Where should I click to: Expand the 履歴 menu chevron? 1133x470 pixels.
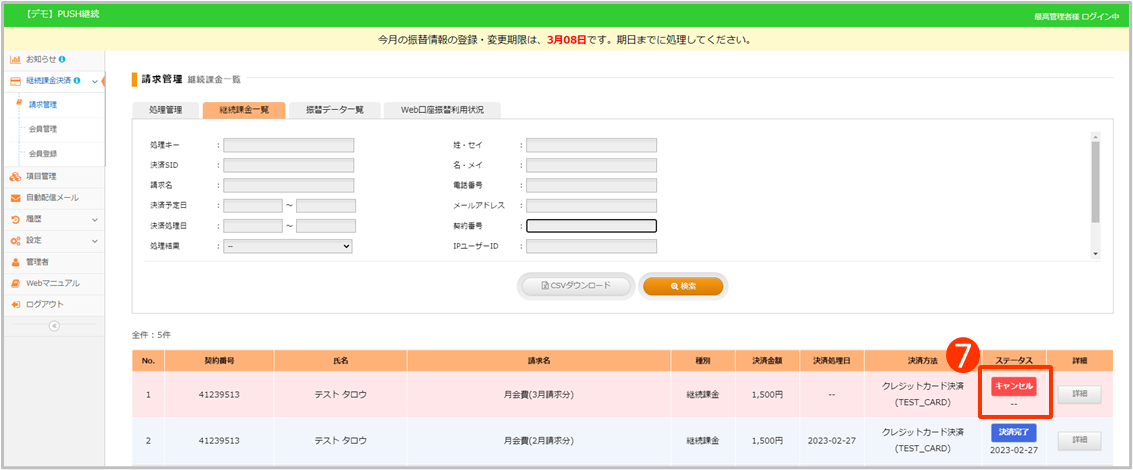pos(95,219)
